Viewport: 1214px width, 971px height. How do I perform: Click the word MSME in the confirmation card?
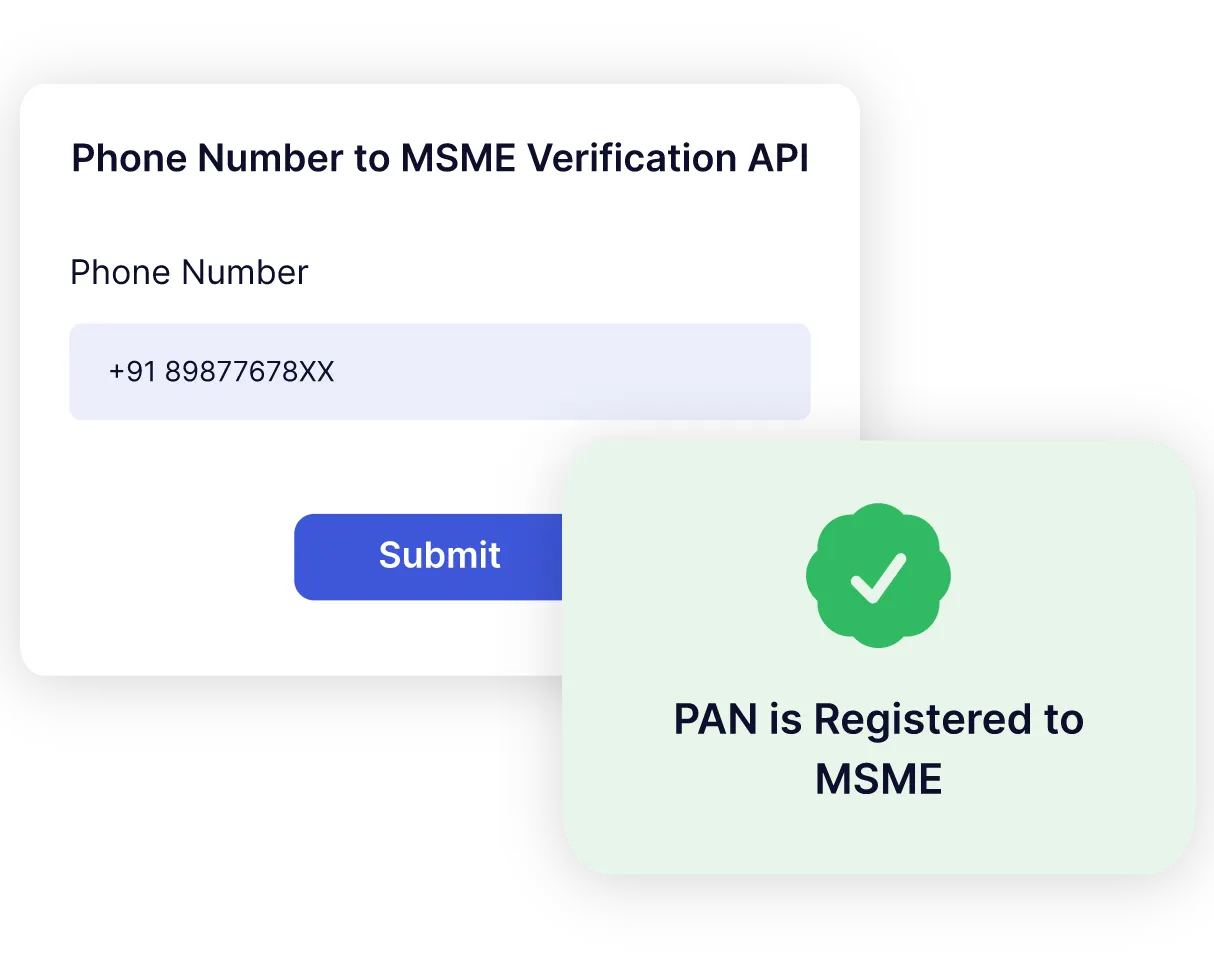click(x=878, y=779)
